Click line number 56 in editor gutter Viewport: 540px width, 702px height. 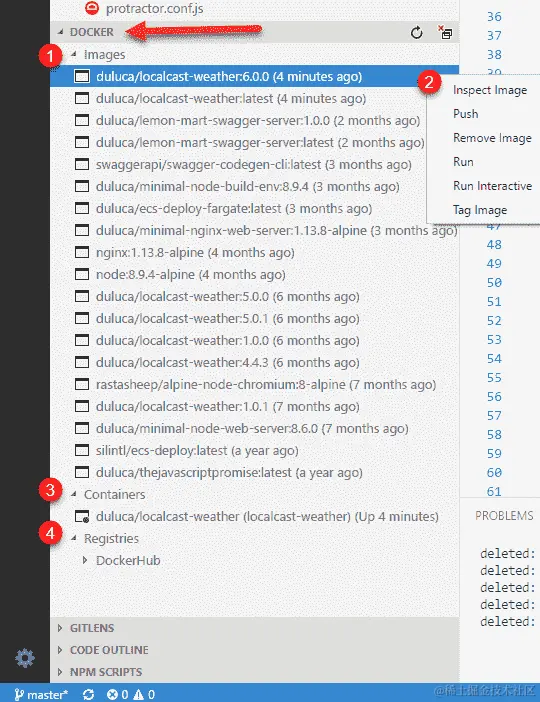tap(494, 397)
